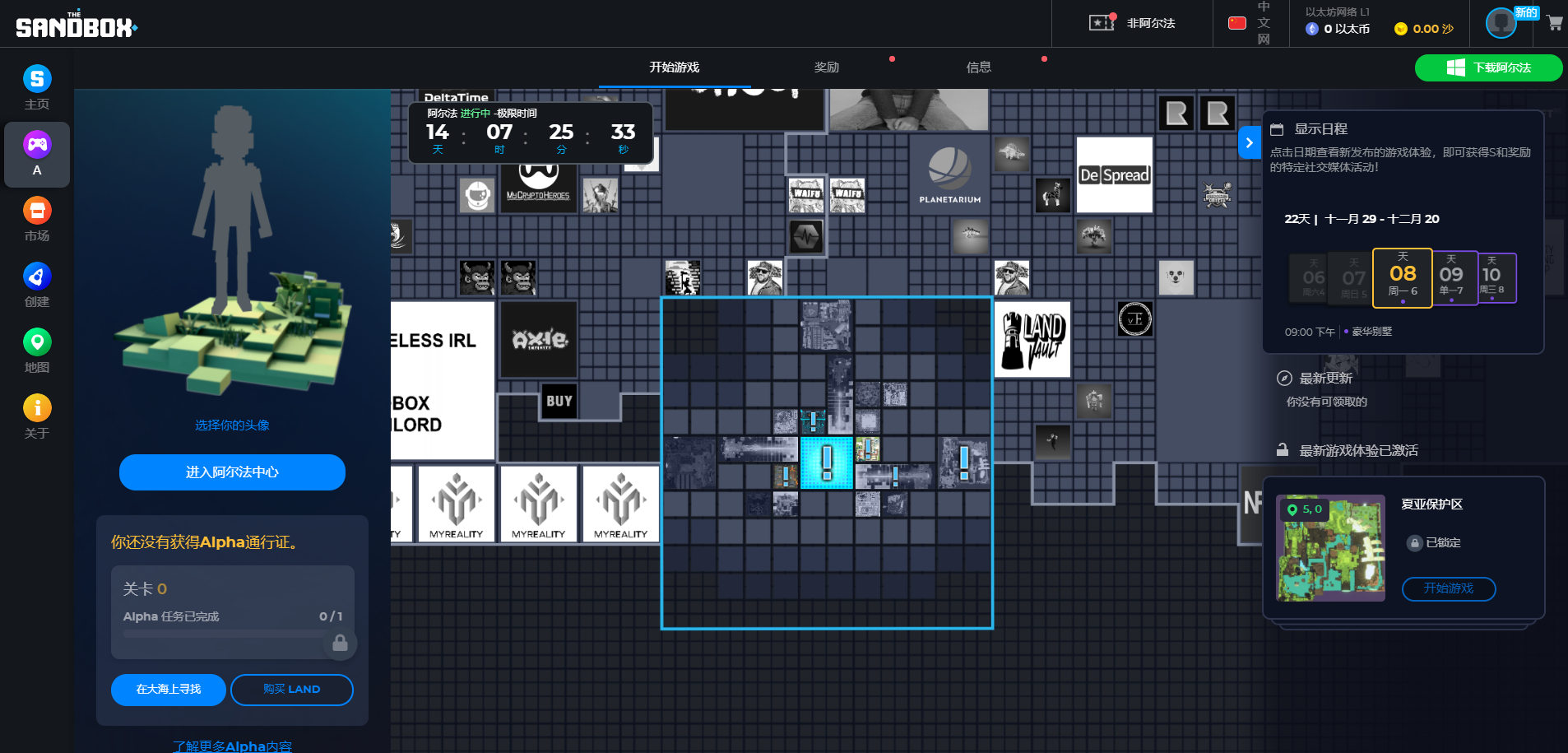Open the 关于 about sidebar icon
The image size is (1568, 753).
click(37, 416)
